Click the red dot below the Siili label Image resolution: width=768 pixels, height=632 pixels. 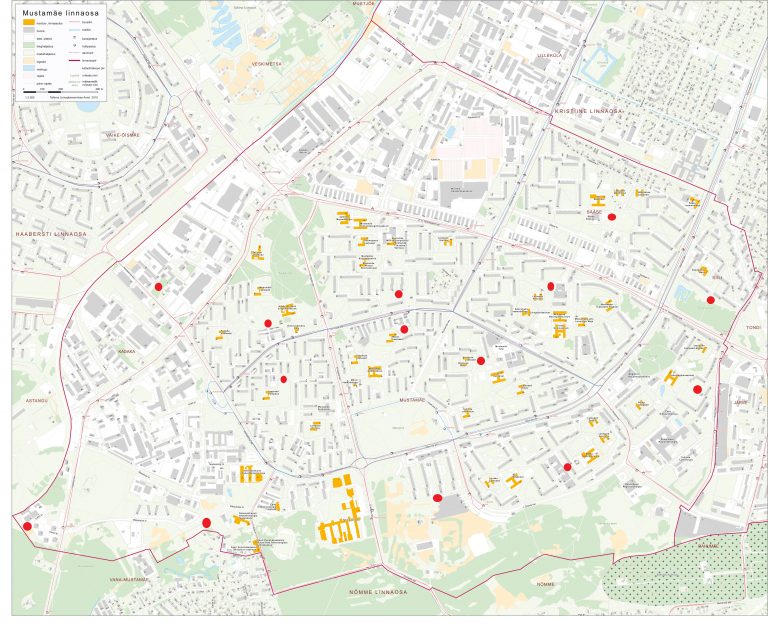pyautogui.click(x=711, y=300)
